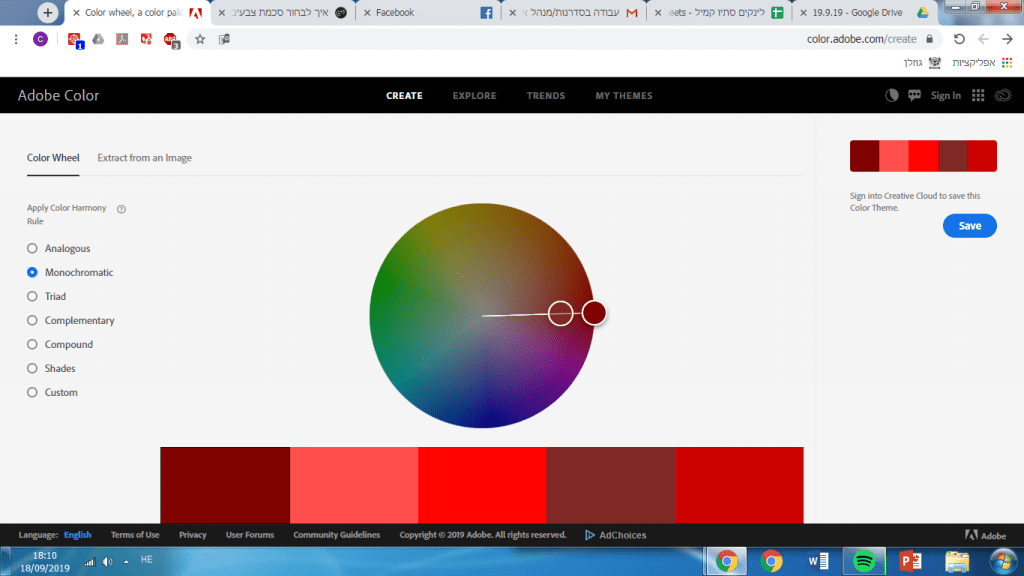
Task: Click the theme preview strip above Save
Action: click(x=923, y=156)
